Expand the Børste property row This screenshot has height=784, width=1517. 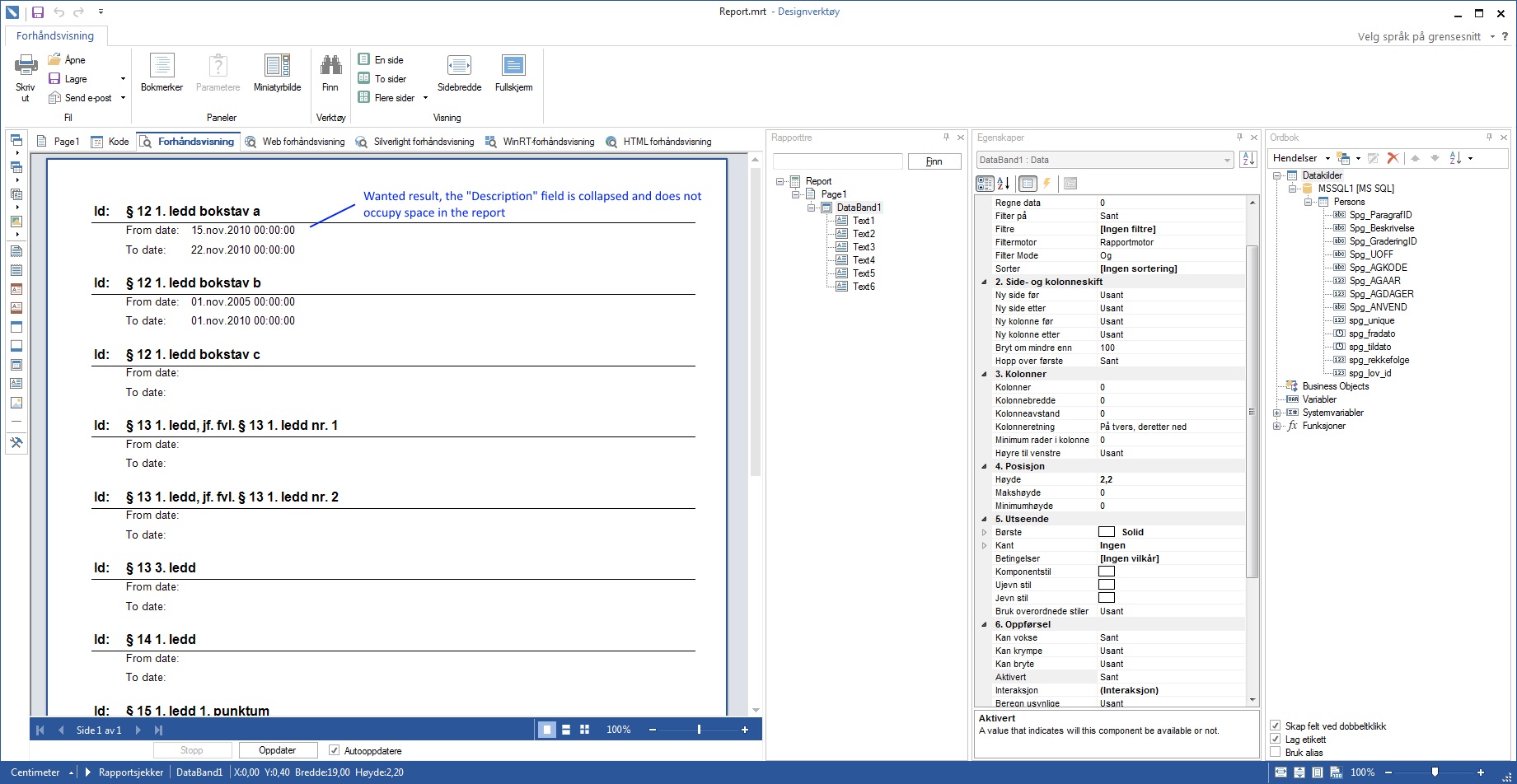[984, 532]
